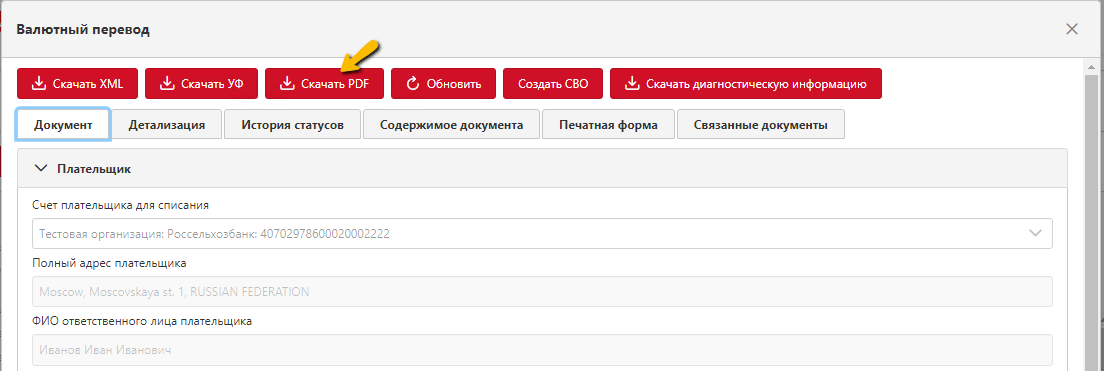Open Связанные документы tab

(760, 125)
